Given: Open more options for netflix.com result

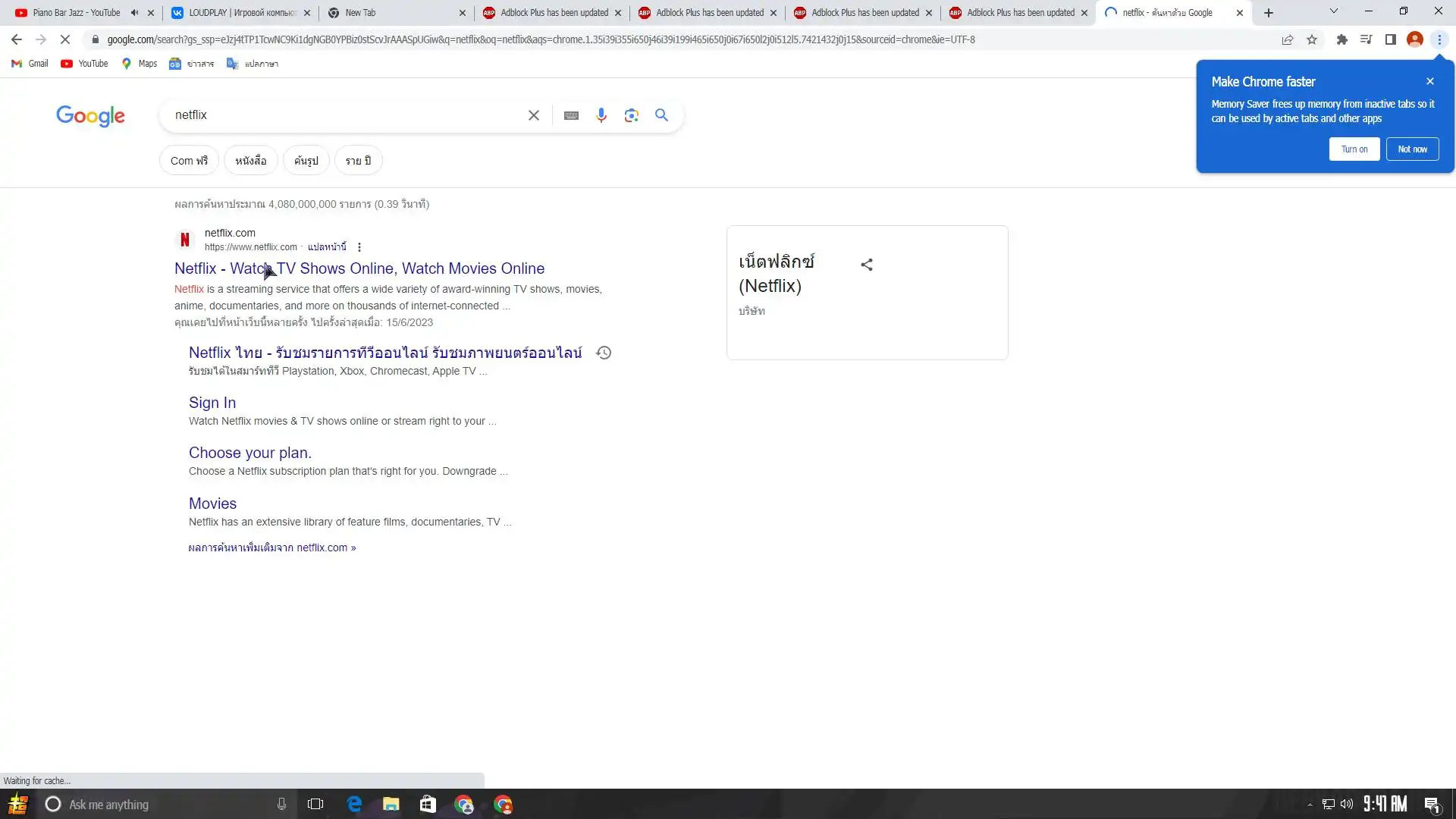Looking at the screenshot, I should pos(359,247).
